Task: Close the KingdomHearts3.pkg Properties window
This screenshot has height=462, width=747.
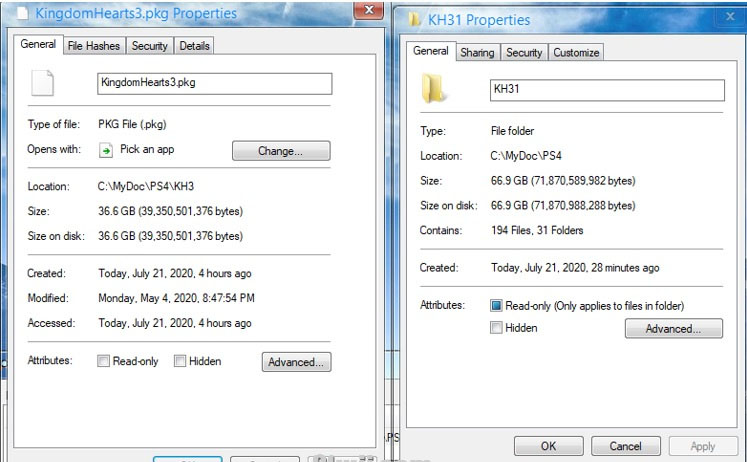Action: point(369,10)
